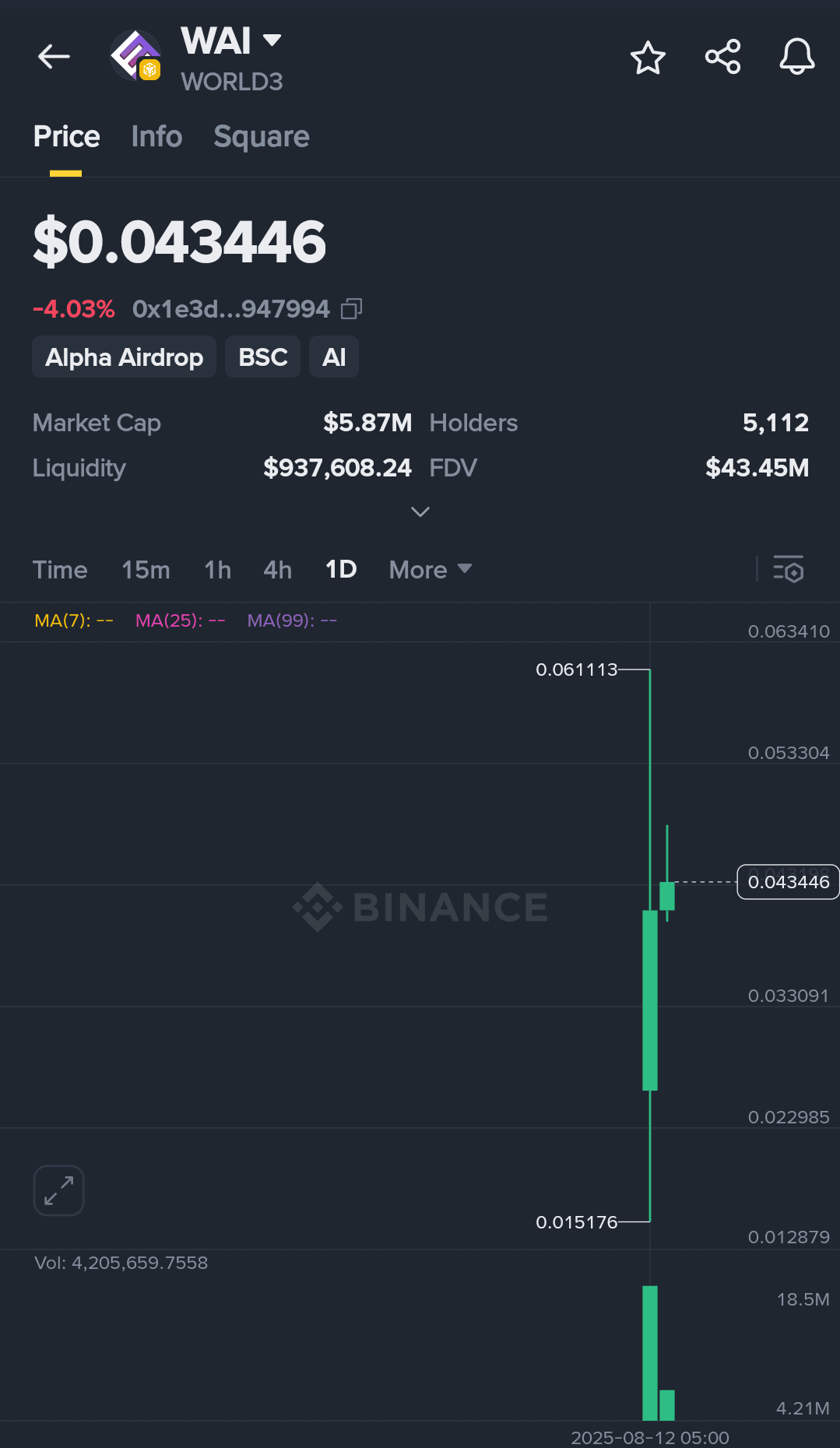The width and height of the screenshot is (840, 1448).
Task: Copy contract address with copy icon
Action: pos(351,309)
